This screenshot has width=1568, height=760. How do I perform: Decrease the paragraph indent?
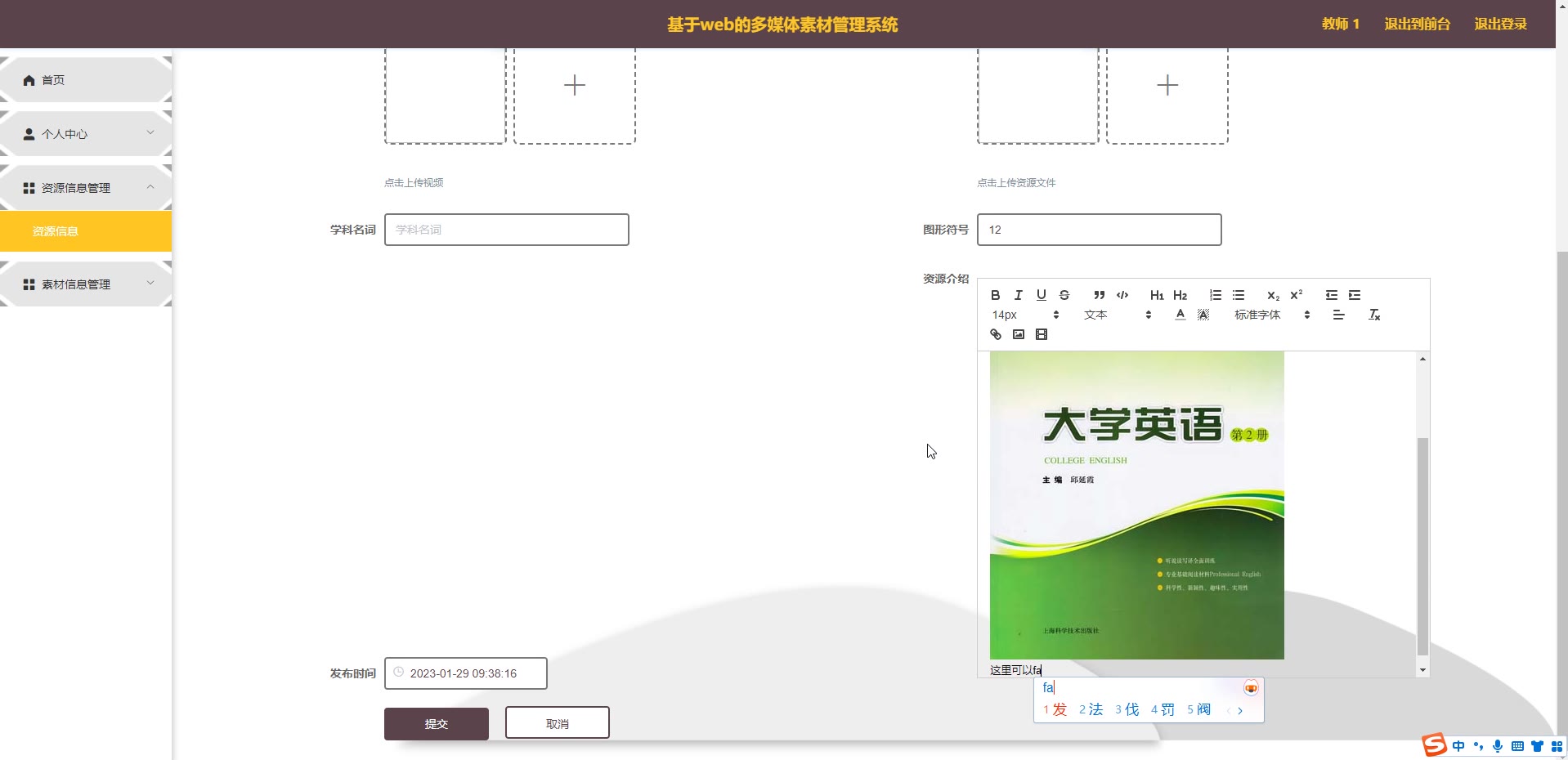[1332, 295]
